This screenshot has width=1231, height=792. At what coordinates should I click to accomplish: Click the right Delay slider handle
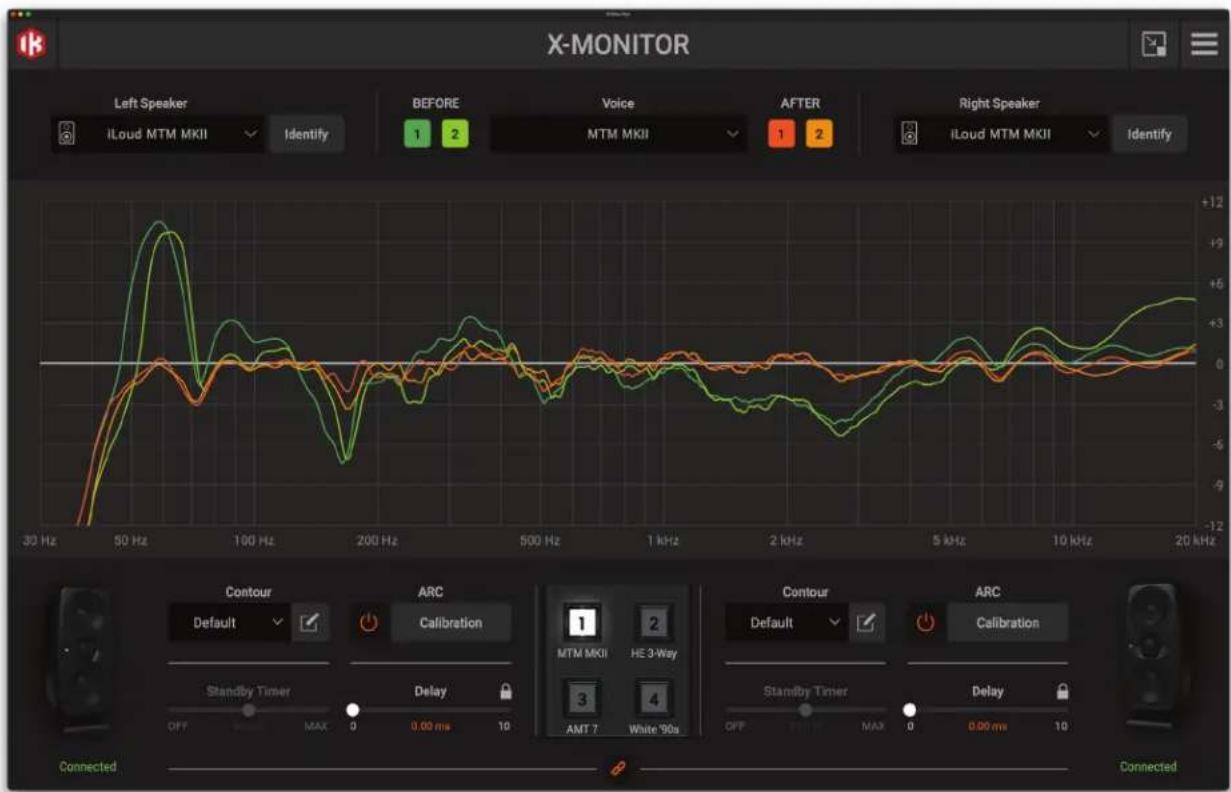[x=910, y=710]
